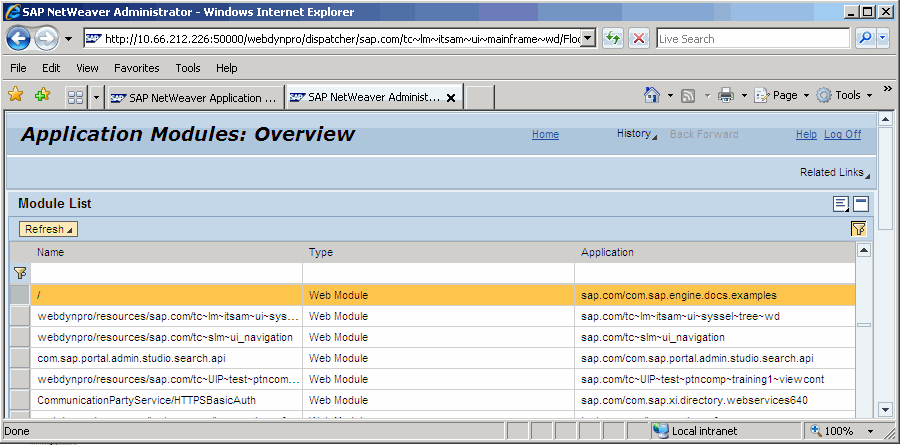This screenshot has width=900, height=445.
Task: Select webdynpro/resources/sap.com/tc~slm~ui_navigation row name
Action: (x=165, y=337)
